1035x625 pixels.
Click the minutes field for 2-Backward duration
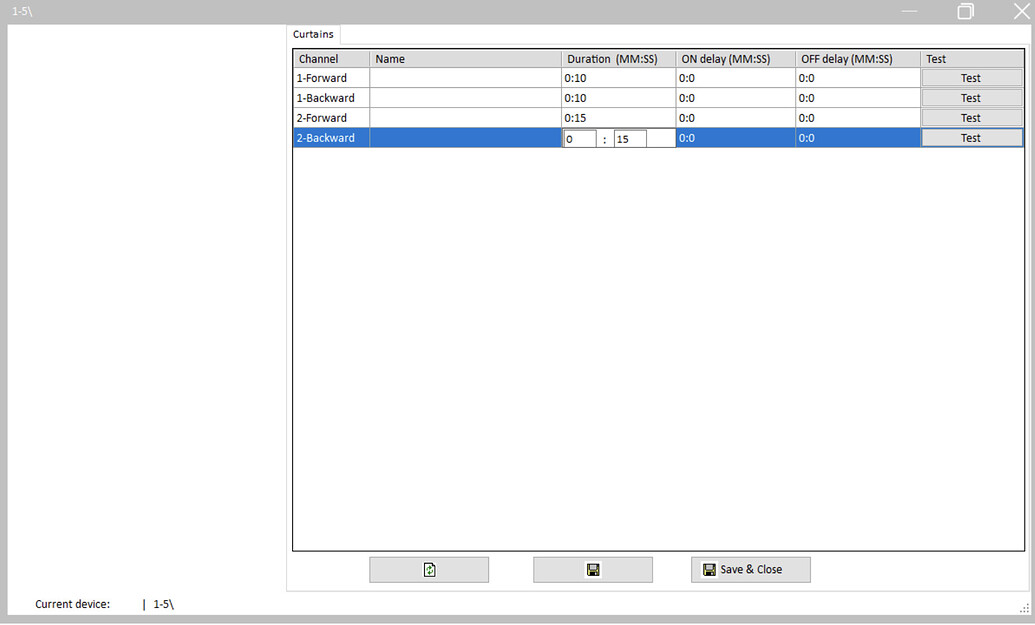pyautogui.click(x=580, y=139)
